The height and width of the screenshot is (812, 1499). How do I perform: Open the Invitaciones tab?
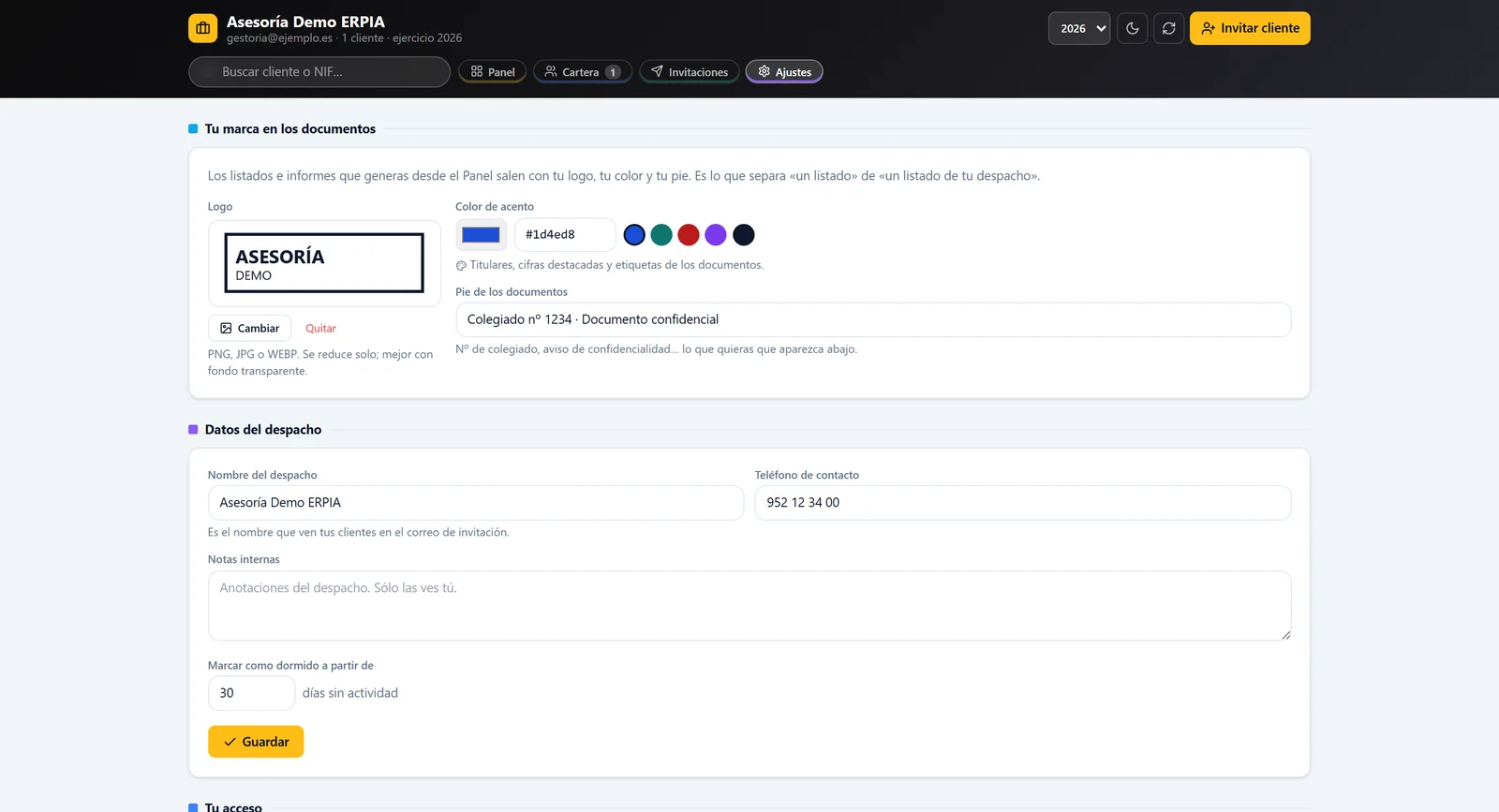tap(690, 72)
